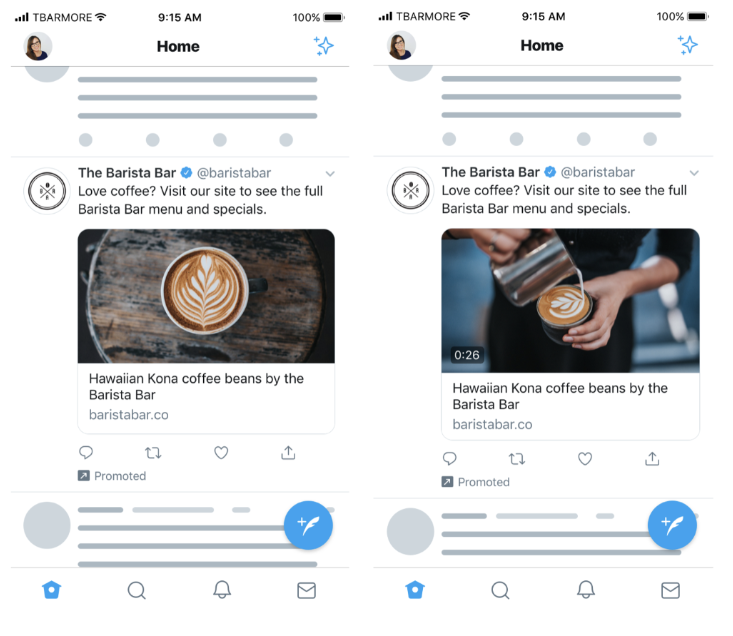Tap the sparkle icon on right phone

click(688, 45)
